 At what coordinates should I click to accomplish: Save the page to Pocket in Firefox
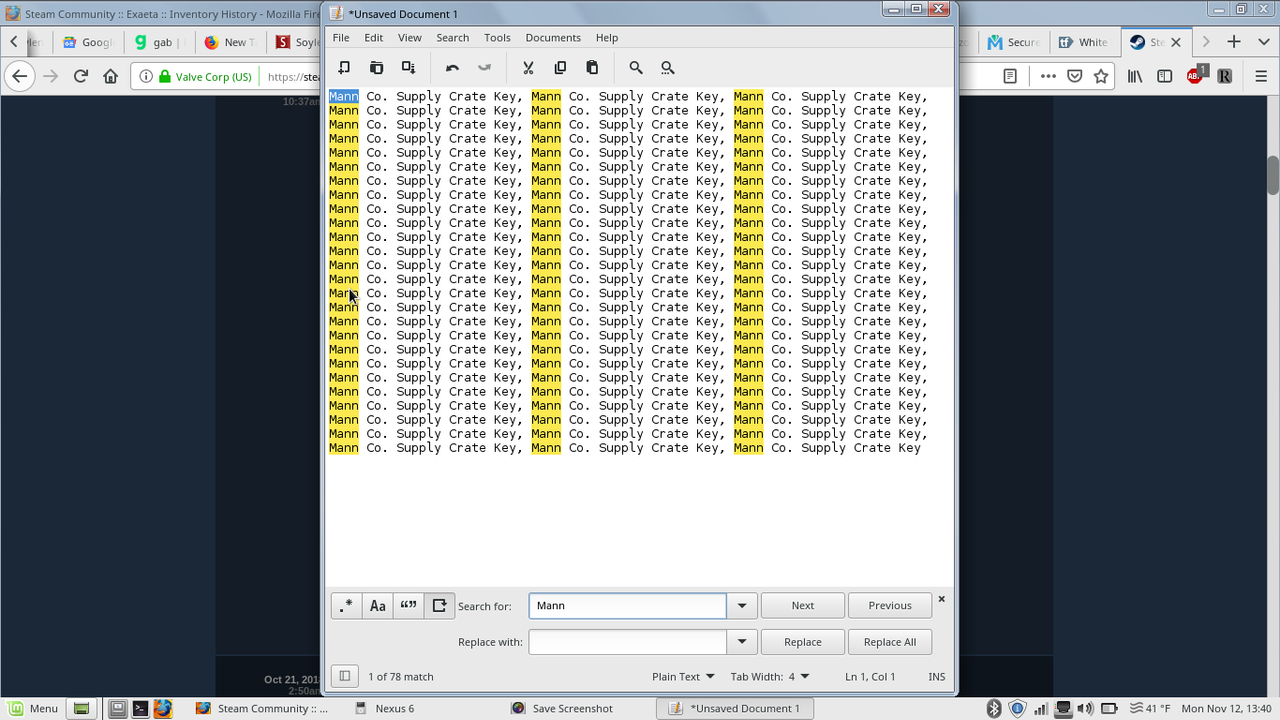click(x=1074, y=76)
